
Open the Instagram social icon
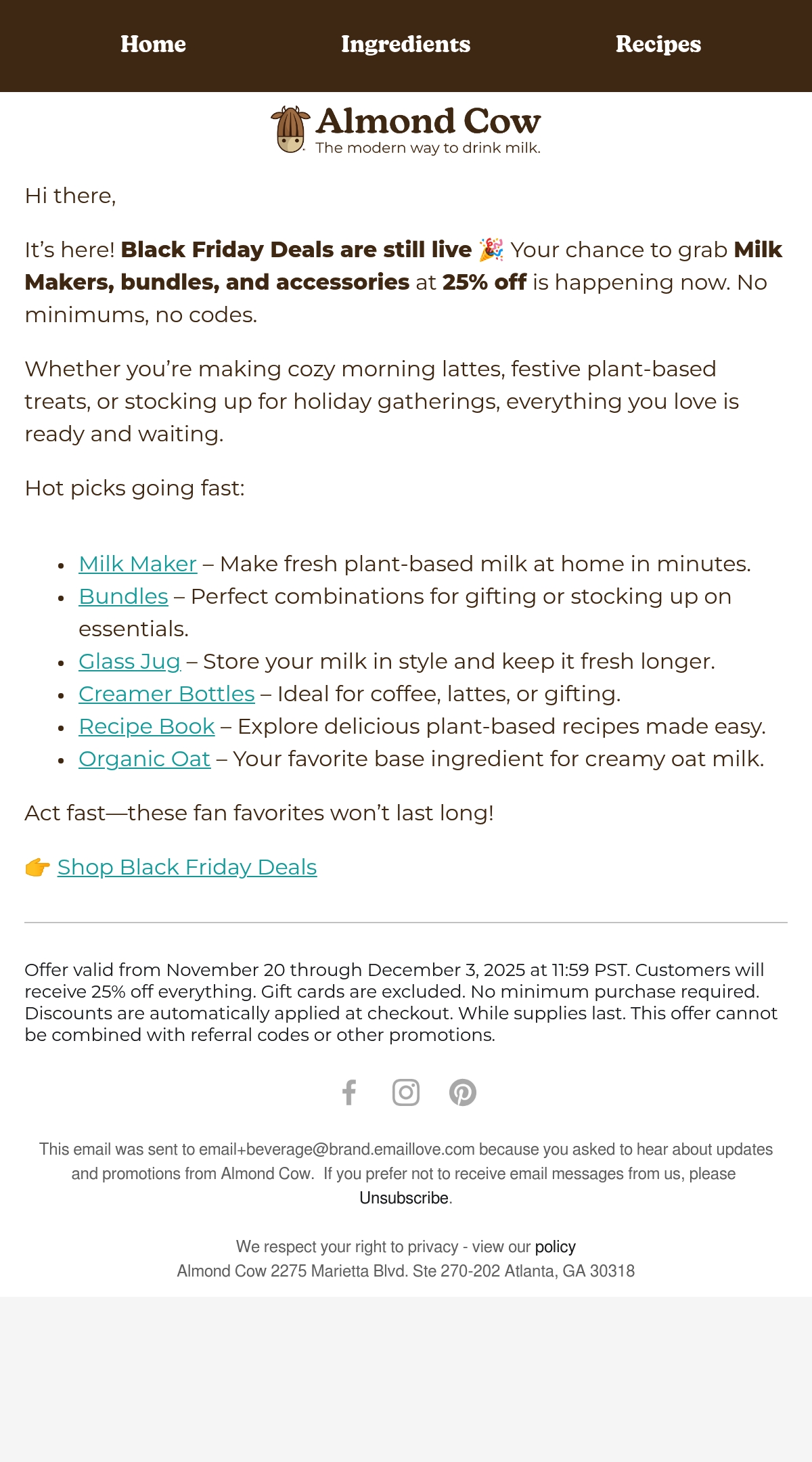click(406, 1092)
